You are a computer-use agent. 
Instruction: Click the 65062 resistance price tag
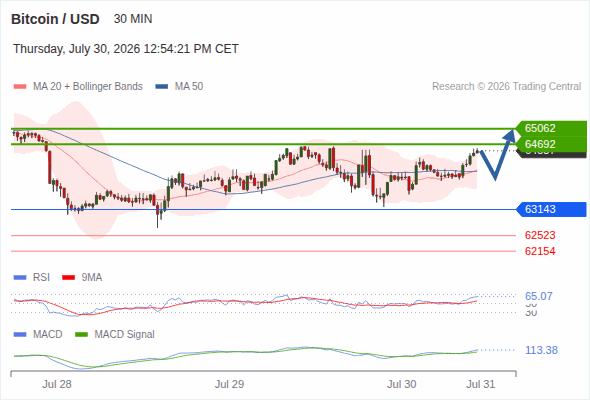point(551,128)
